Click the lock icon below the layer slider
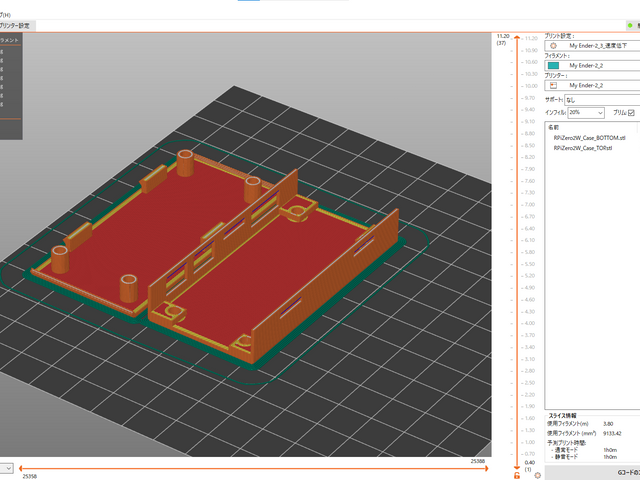Screen dimensions: 640x480 point(516,475)
